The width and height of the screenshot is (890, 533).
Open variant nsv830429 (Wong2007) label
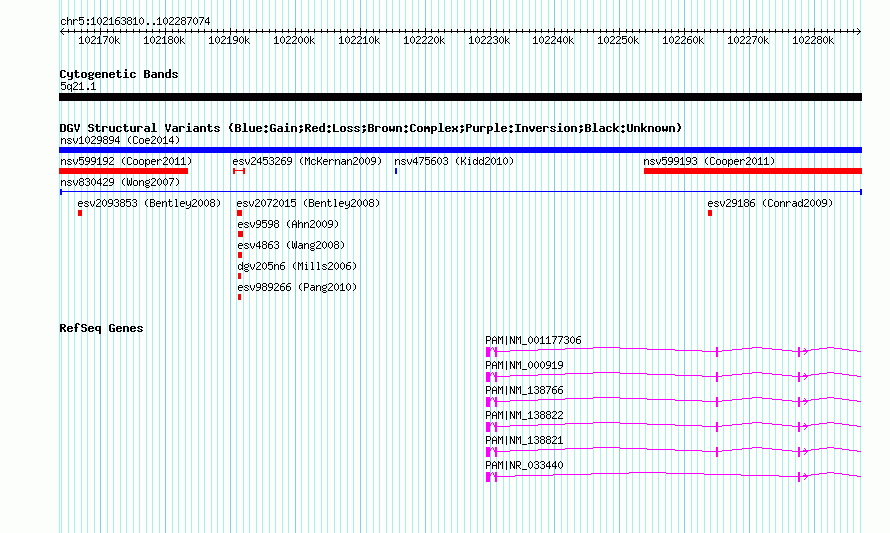tap(120, 182)
